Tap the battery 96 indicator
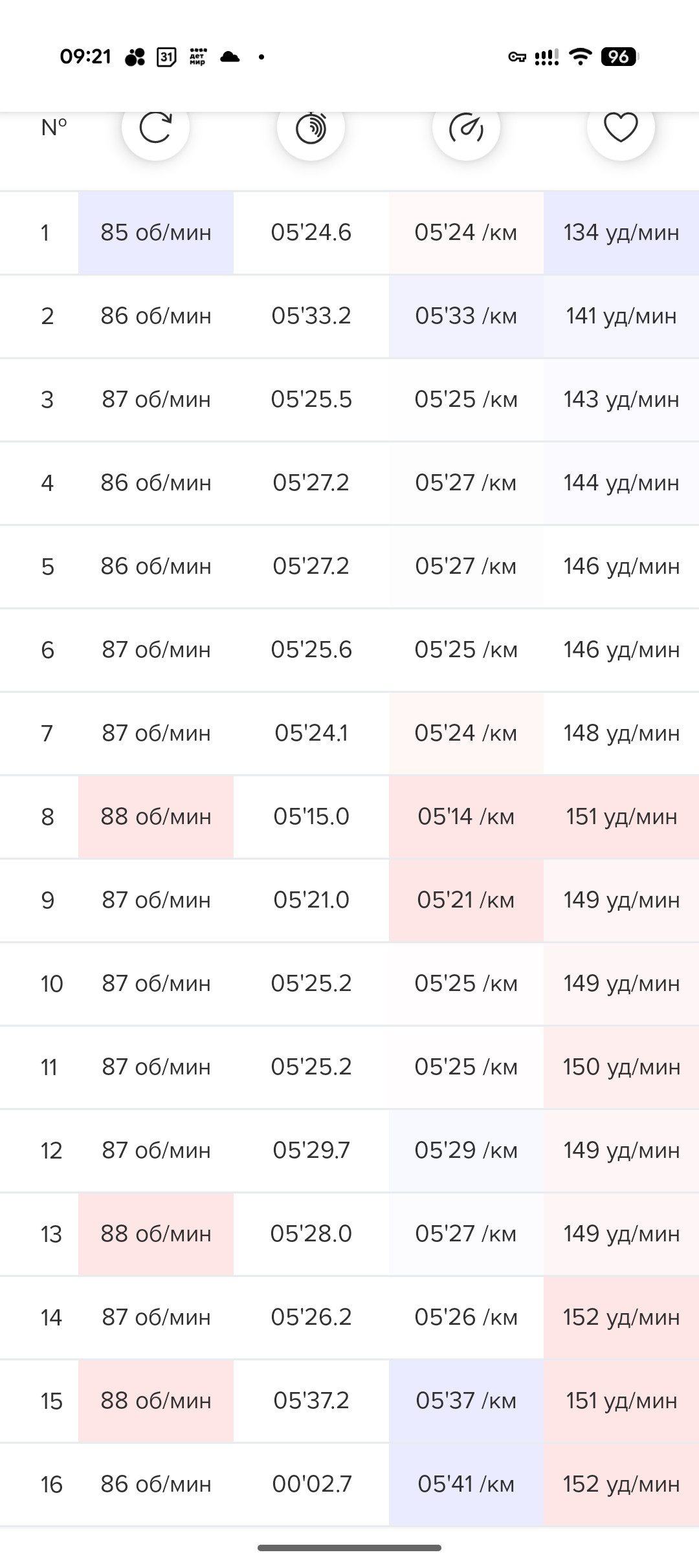This screenshot has height=1568, width=699. tap(619, 57)
